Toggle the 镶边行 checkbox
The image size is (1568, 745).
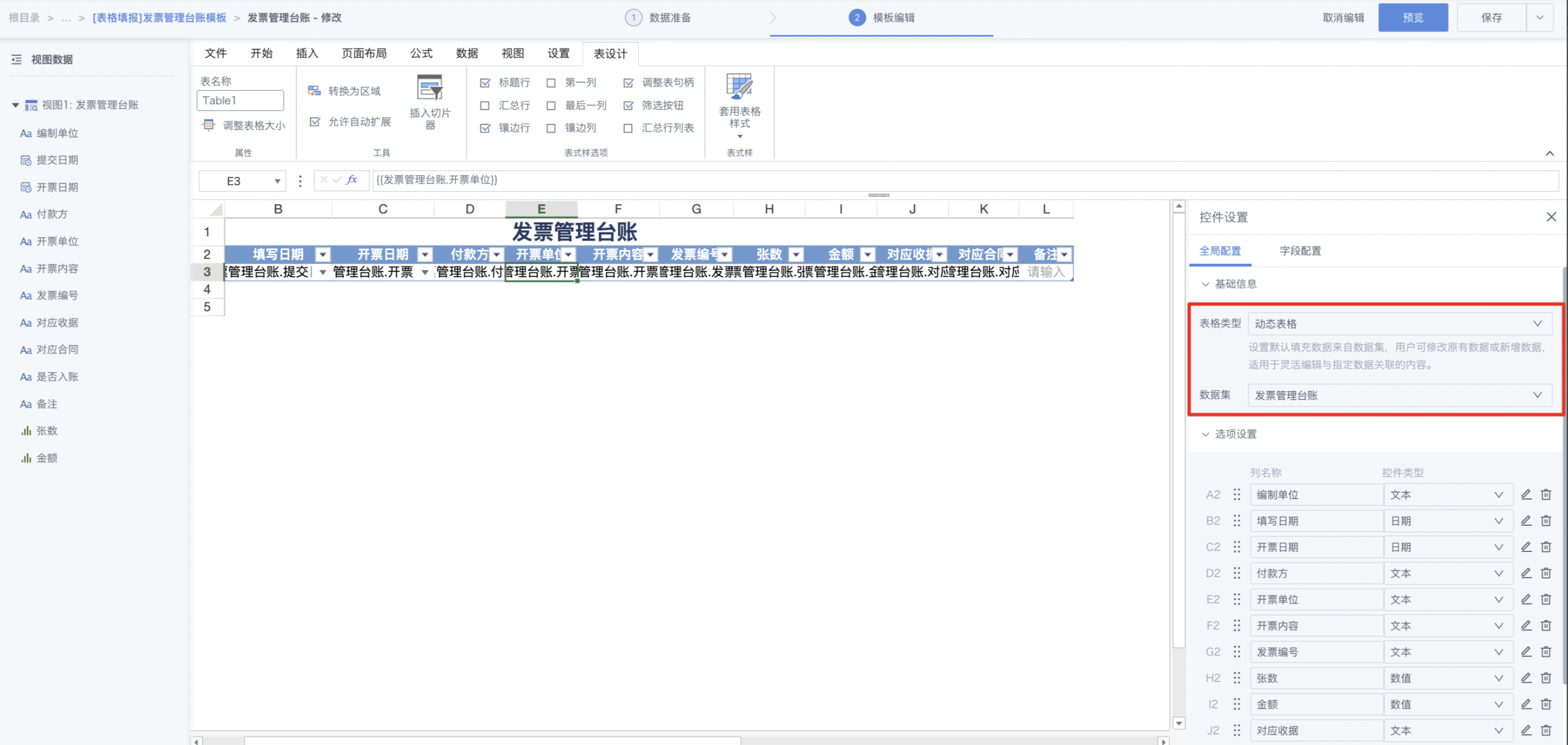pos(485,128)
